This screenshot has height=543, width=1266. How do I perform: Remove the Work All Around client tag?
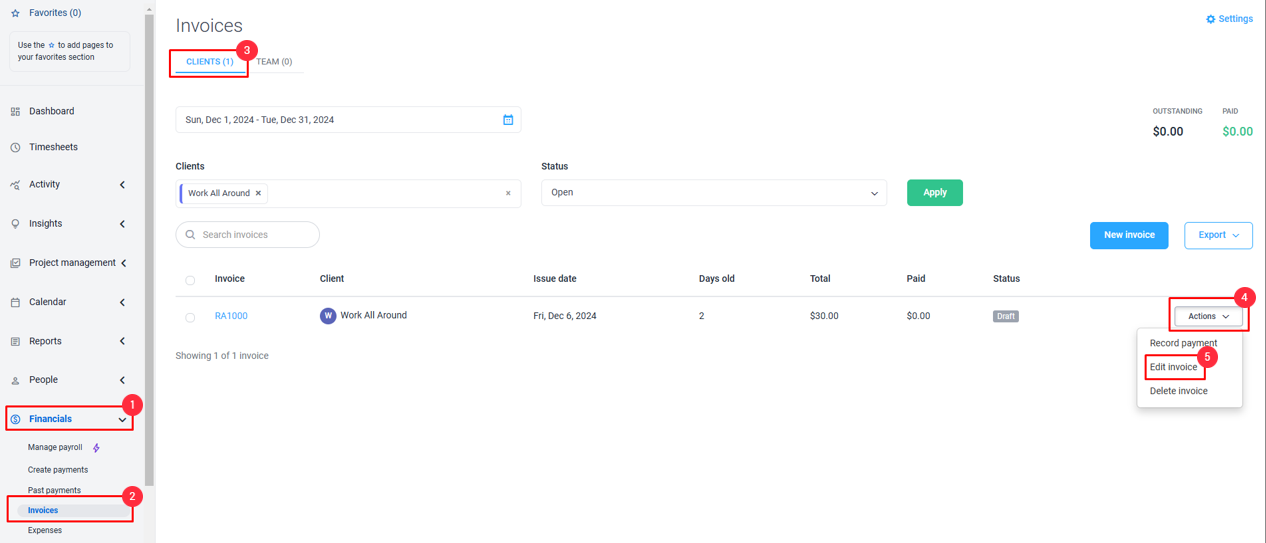[x=258, y=193]
